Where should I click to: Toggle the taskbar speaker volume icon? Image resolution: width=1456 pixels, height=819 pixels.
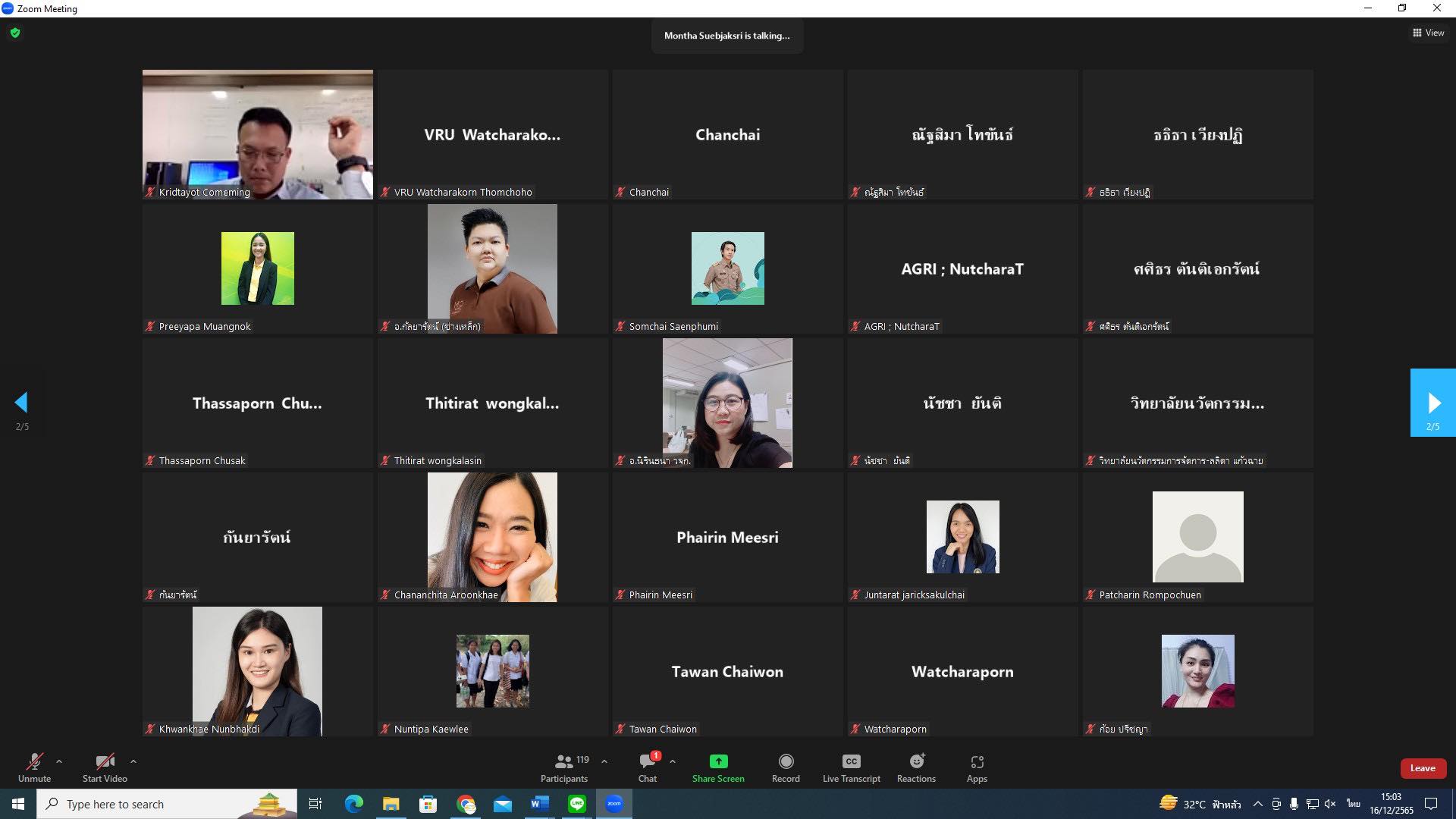pyautogui.click(x=1330, y=804)
